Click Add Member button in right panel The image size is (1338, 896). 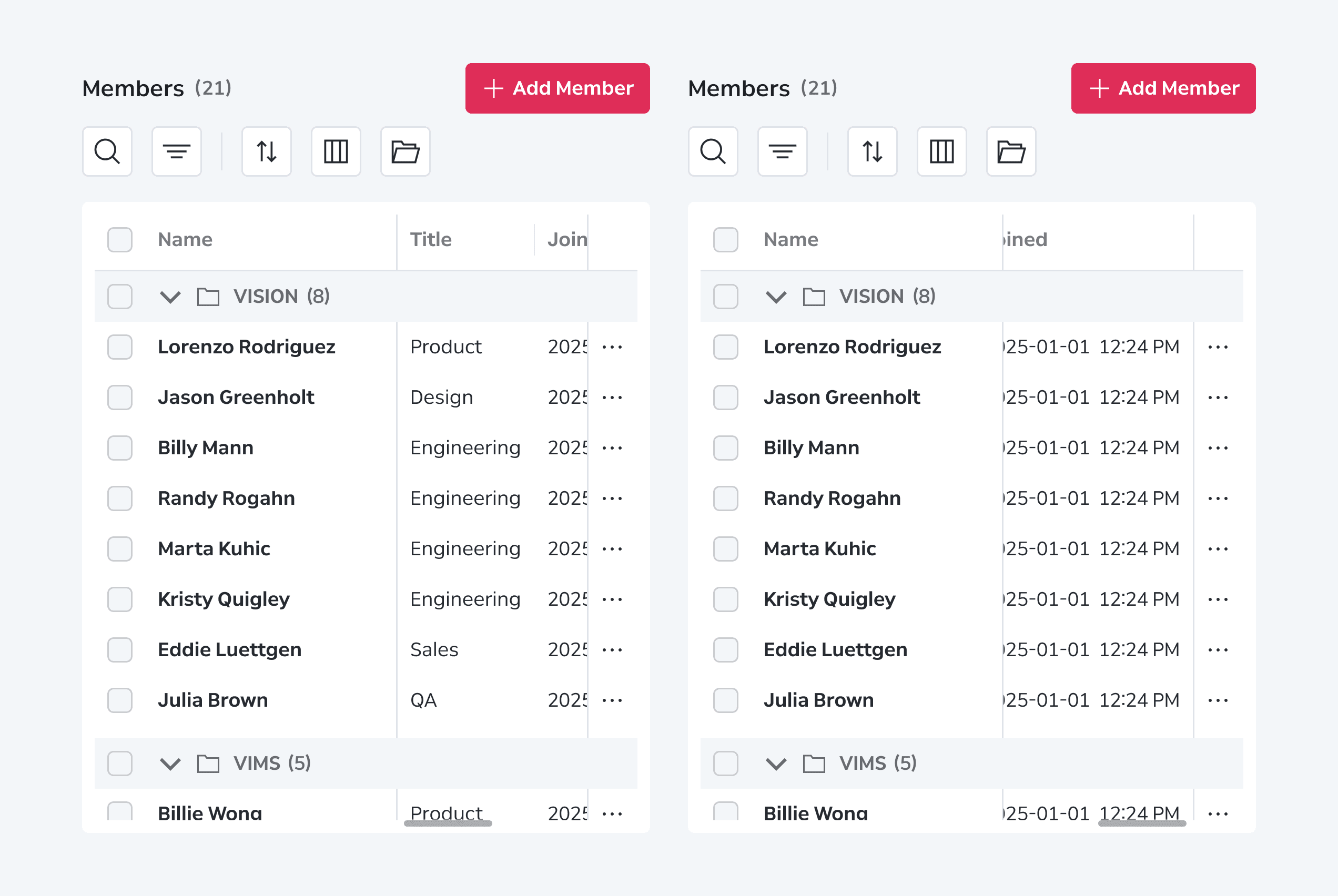[x=1163, y=88]
